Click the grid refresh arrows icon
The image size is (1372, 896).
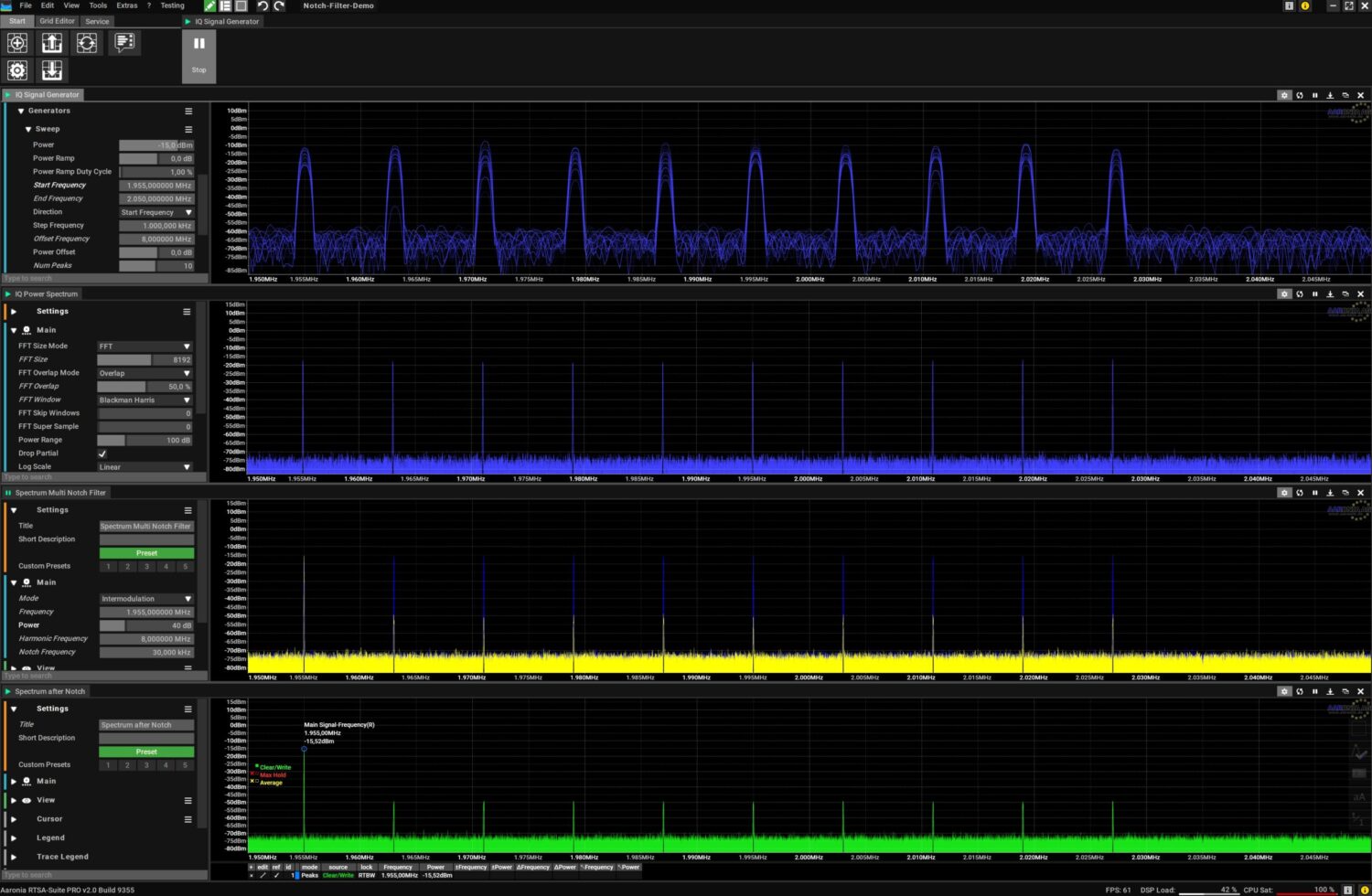coord(87,43)
